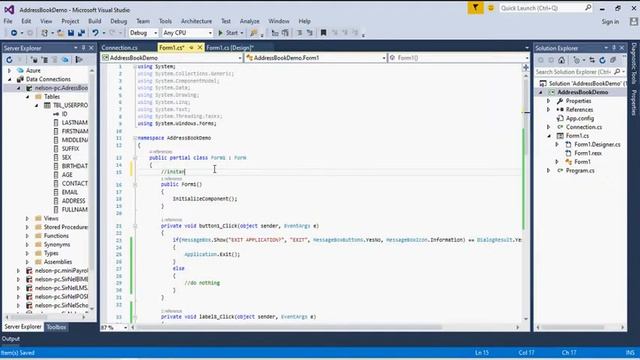Pin the Server Explorer panel (auto hide)
640x360 pixels.
pyautogui.click(x=83, y=48)
